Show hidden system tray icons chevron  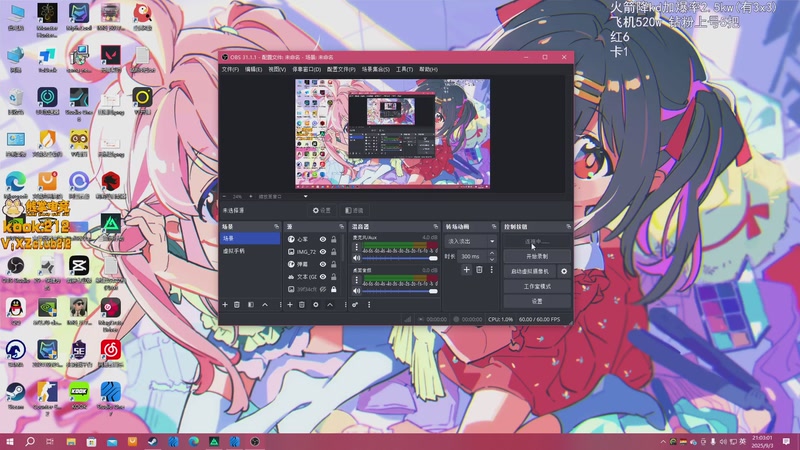click(x=663, y=442)
